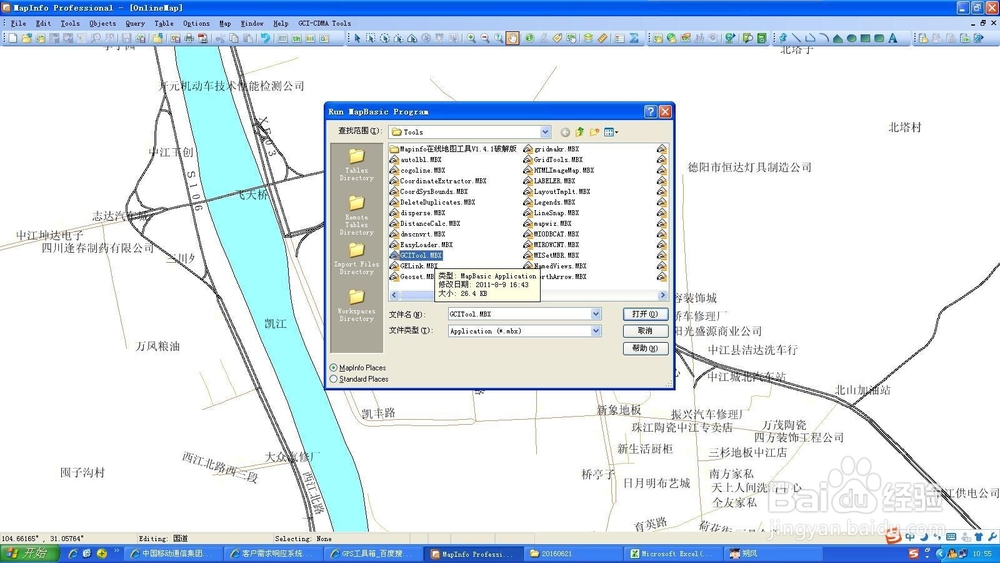Open the Objects menu

(103, 23)
